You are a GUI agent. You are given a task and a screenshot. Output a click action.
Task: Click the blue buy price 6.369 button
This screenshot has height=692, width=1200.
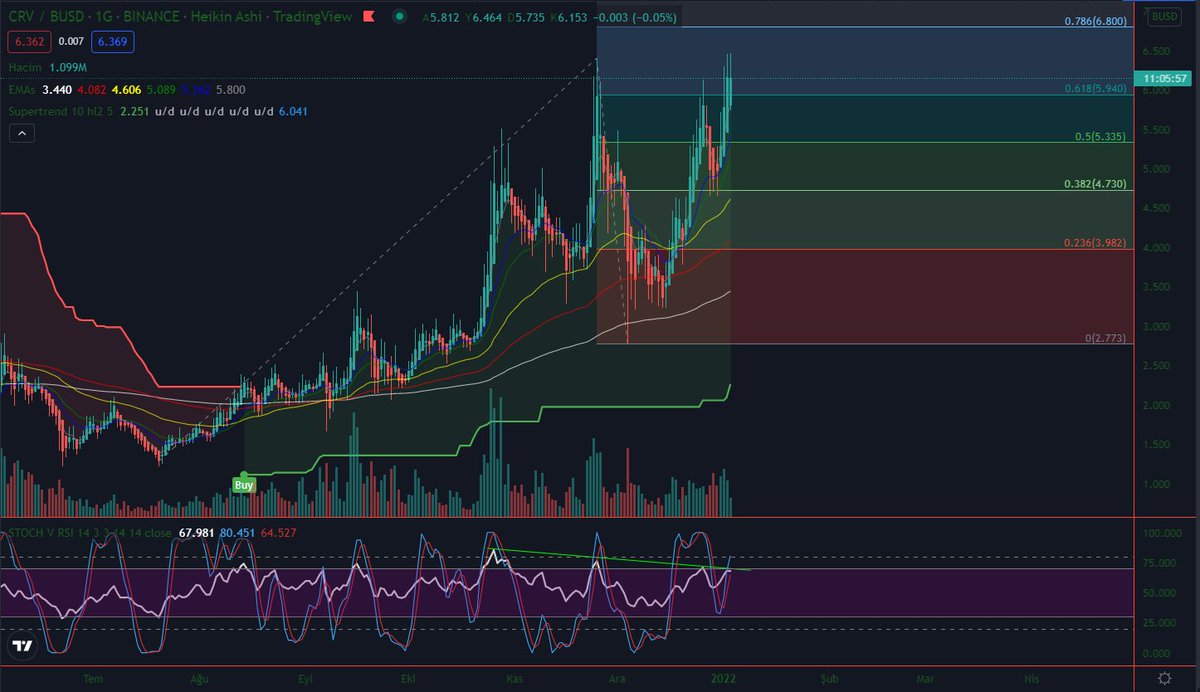(x=111, y=41)
